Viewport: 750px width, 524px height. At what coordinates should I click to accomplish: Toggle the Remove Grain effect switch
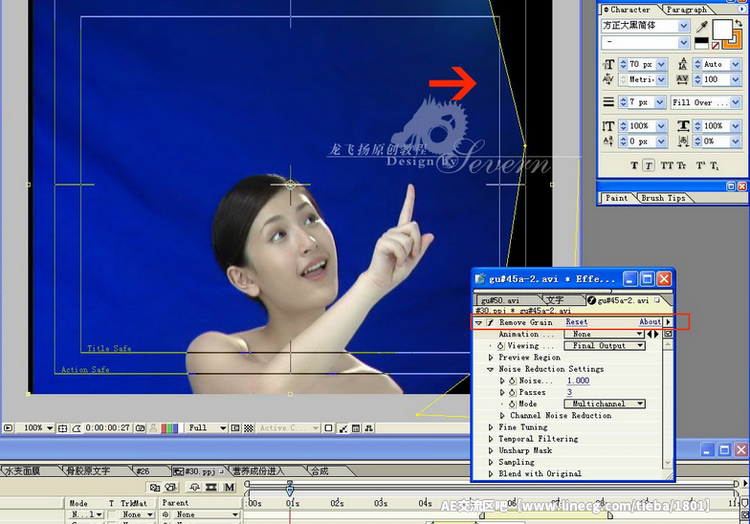point(490,323)
